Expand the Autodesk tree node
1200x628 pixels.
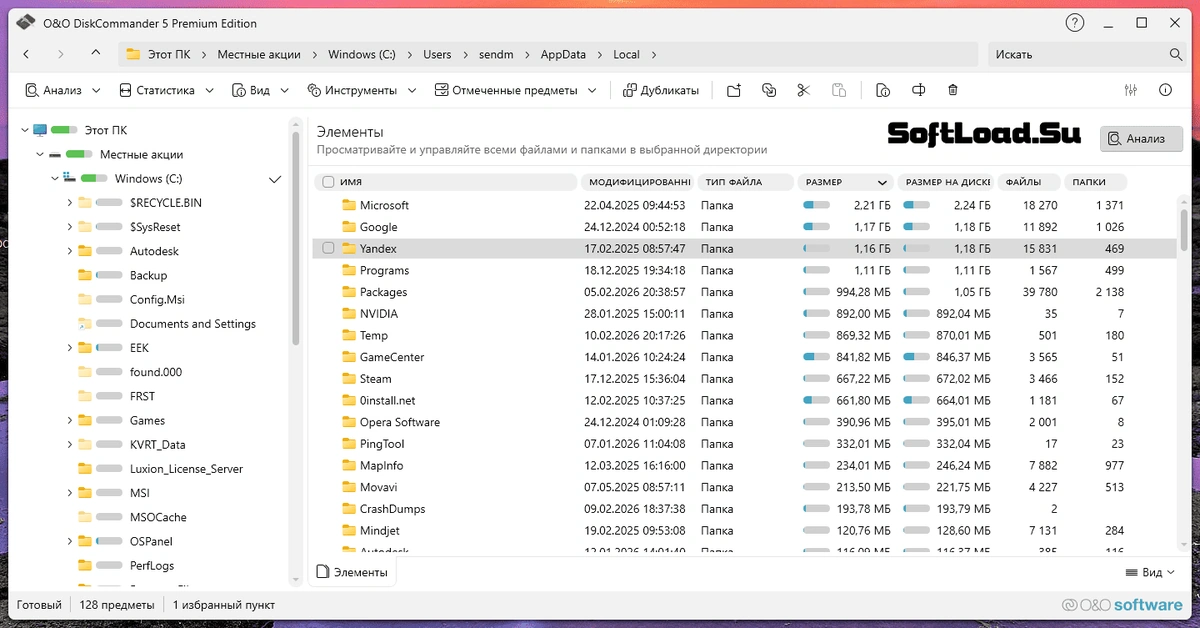coord(70,251)
